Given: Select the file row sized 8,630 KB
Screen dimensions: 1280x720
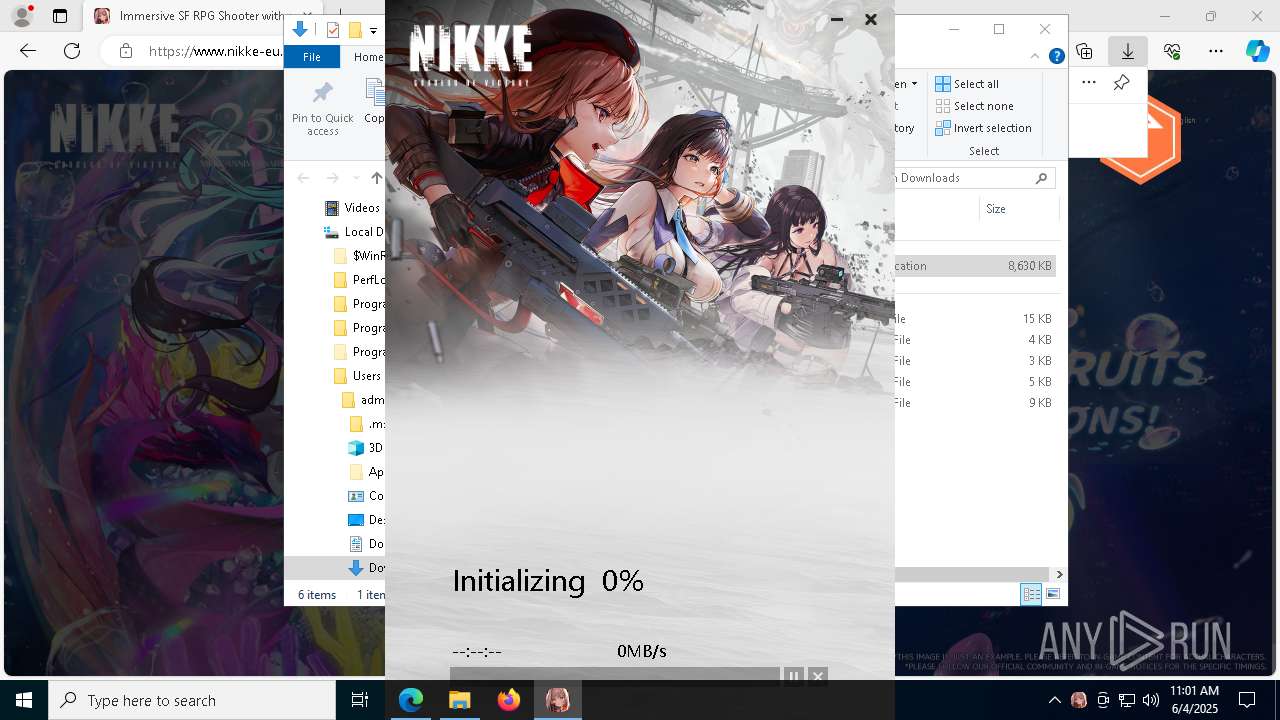Looking at the screenshot, I should pyautogui.click(x=976, y=266).
